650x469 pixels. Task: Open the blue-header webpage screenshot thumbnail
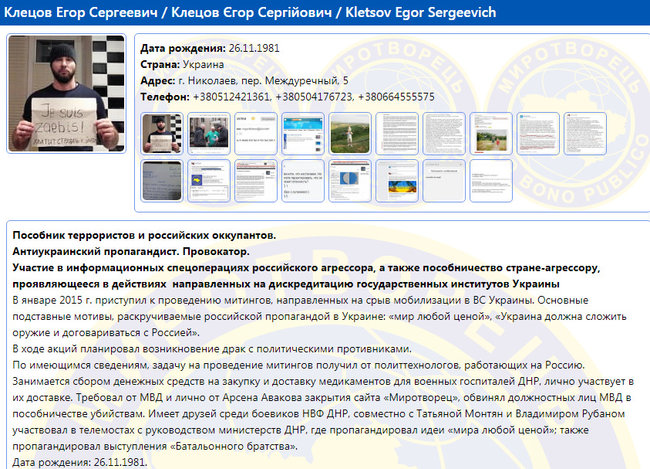[x=302, y=134]
